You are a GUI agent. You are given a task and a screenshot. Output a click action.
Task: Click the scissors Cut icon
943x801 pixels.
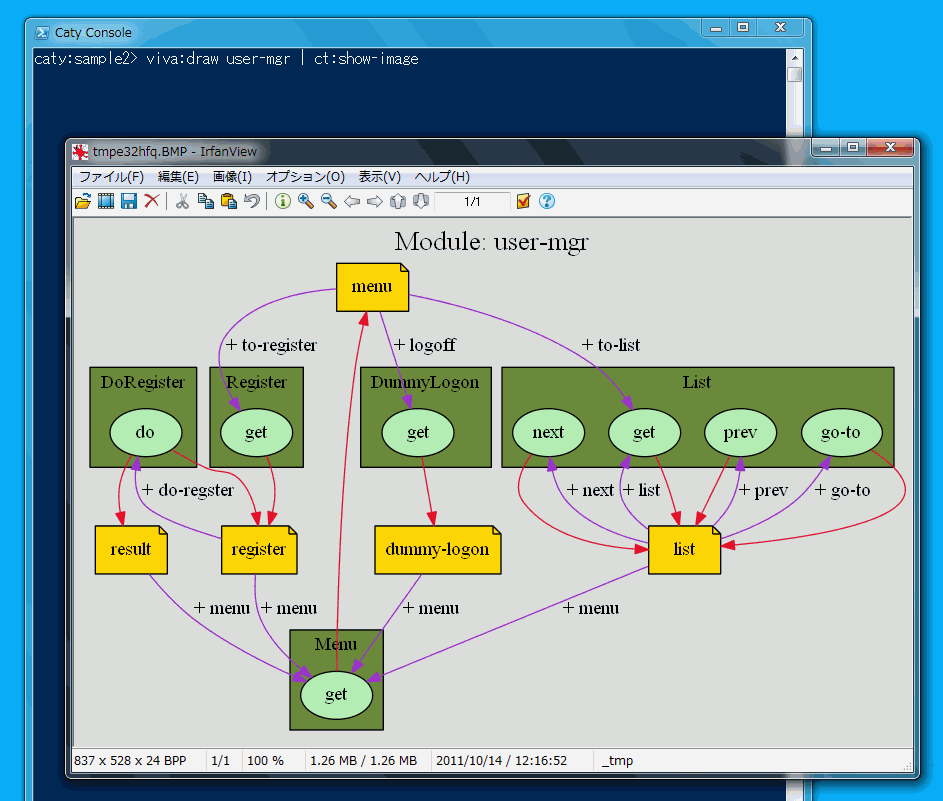182,202
